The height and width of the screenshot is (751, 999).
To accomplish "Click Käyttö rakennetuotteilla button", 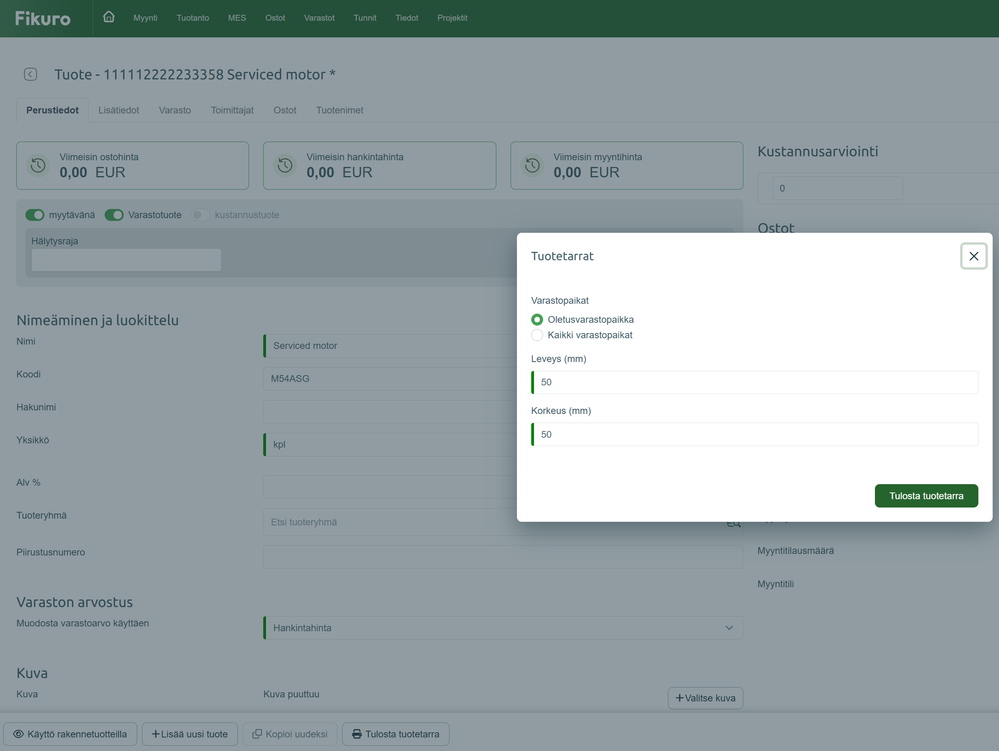I will pyautogui.click(x=70, y=734).
